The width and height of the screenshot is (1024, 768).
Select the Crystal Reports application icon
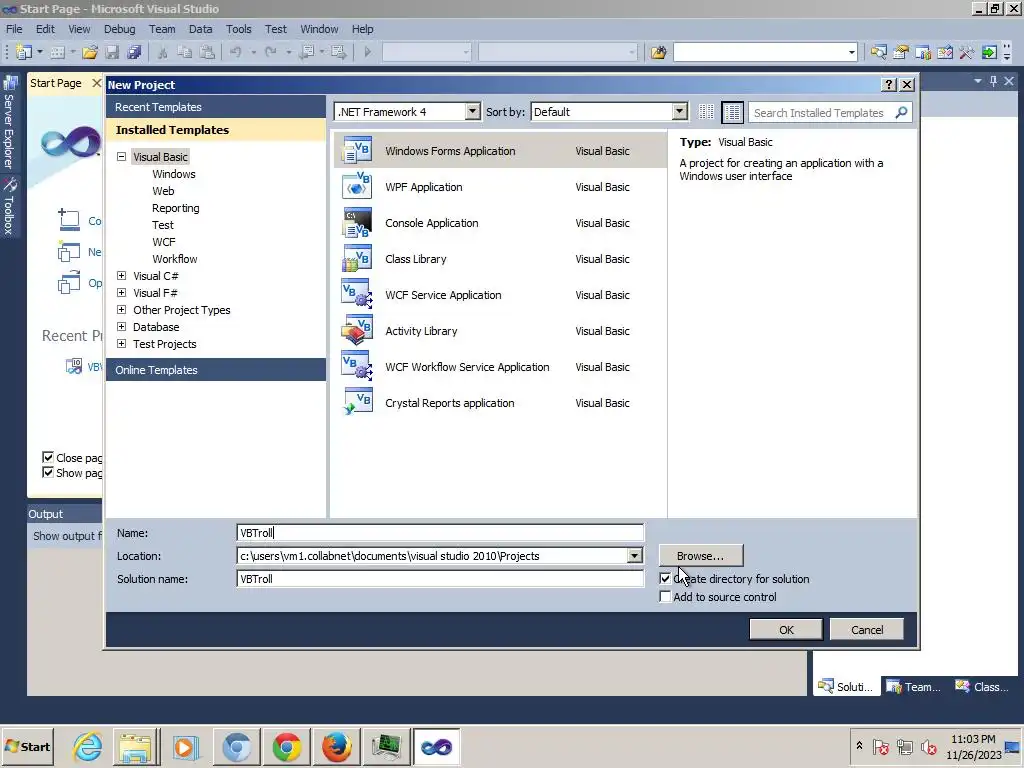357,402
